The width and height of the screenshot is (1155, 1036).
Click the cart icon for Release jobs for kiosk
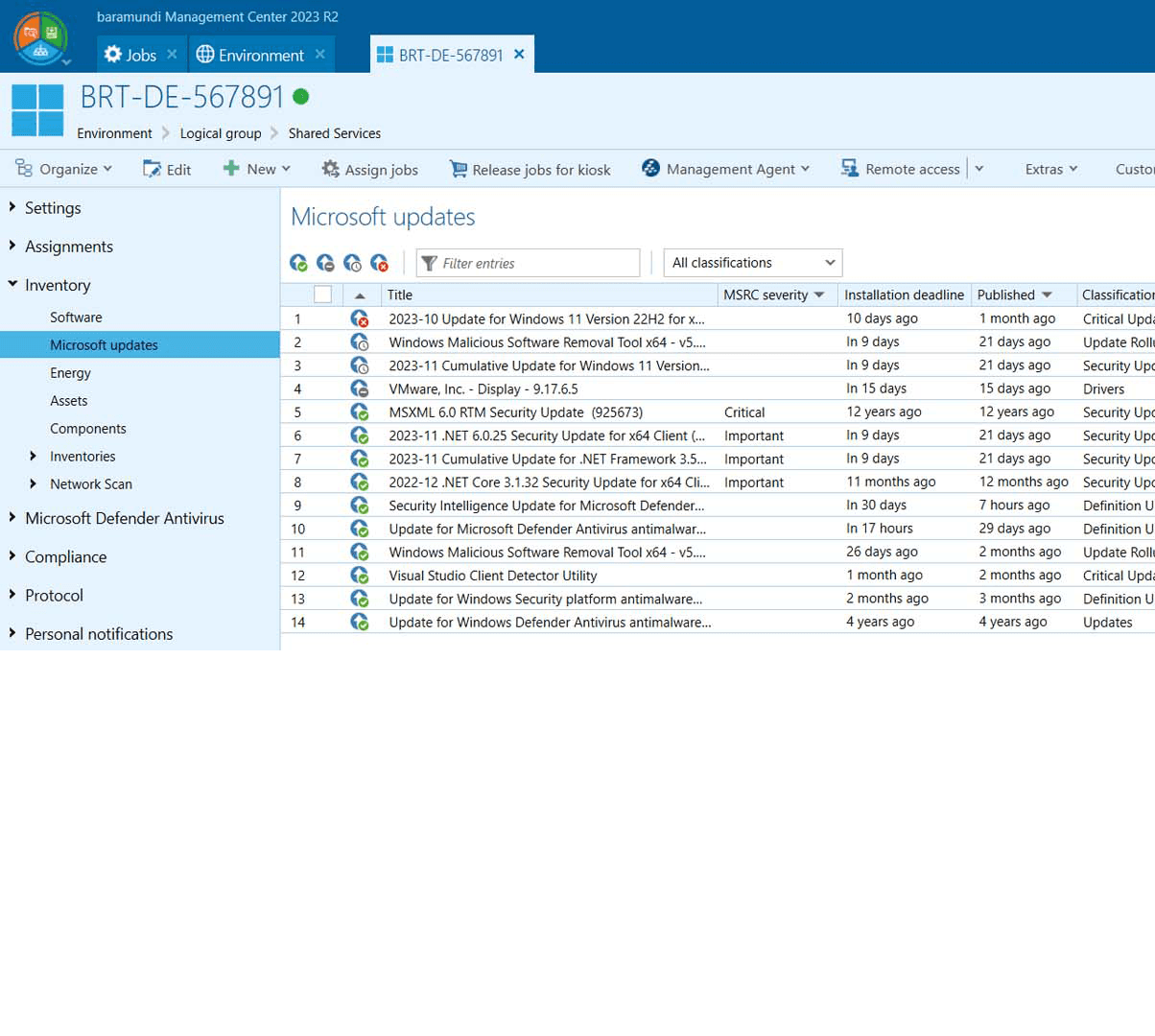[x=459, y=169]
